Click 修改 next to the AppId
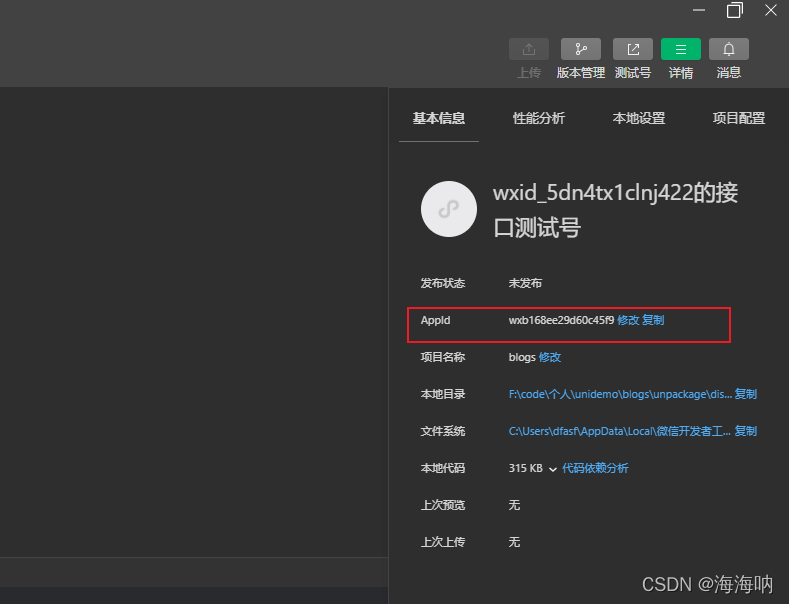The width and height of the screenshot is (789, 604). pyautogui.click(x=628, y=320)
